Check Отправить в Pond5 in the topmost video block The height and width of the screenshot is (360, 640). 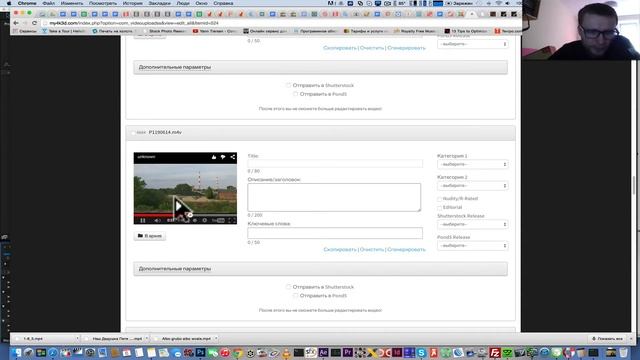pyautogui.click(x=296, y=94)
